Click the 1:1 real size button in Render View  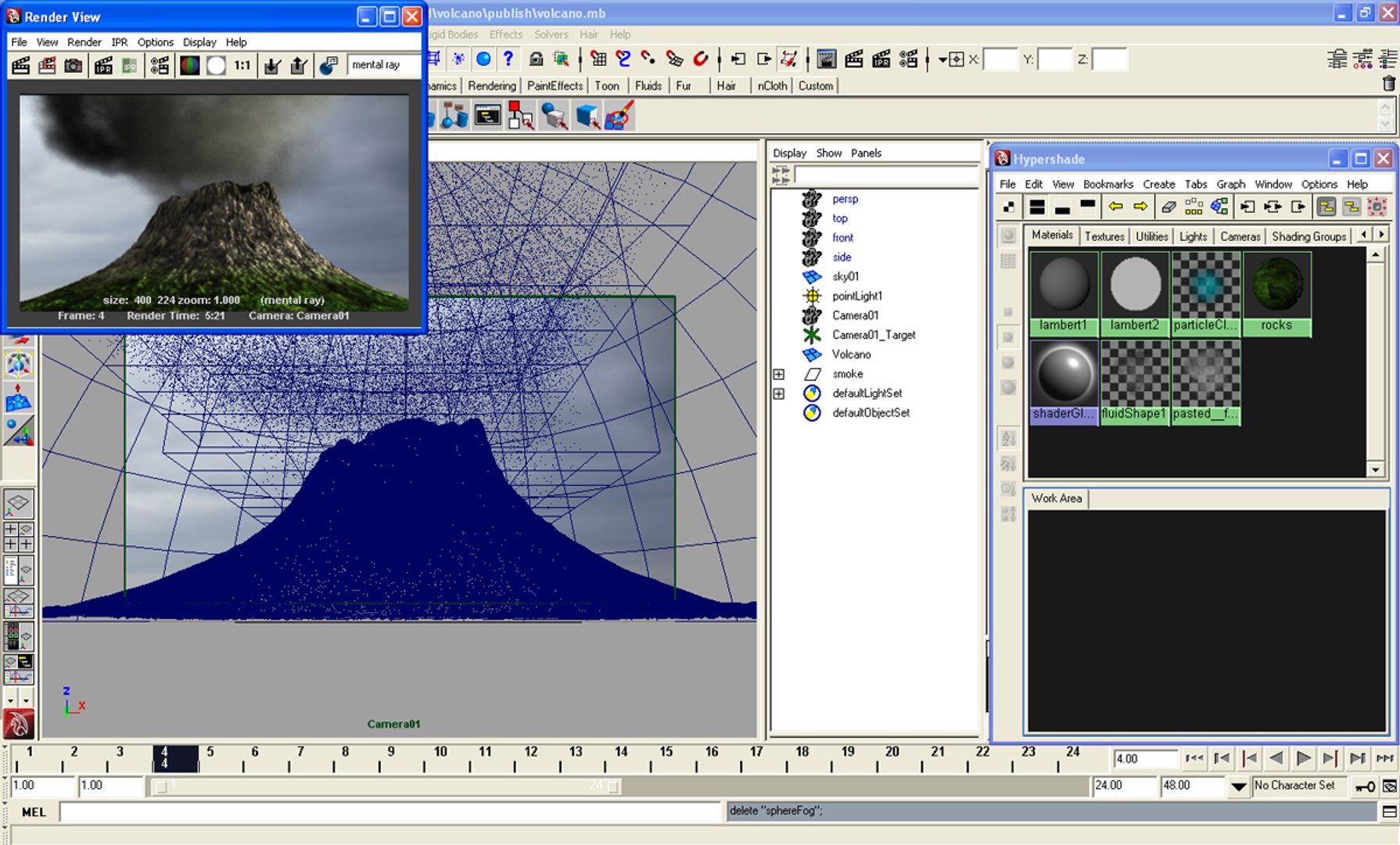[x=242, y=66]
